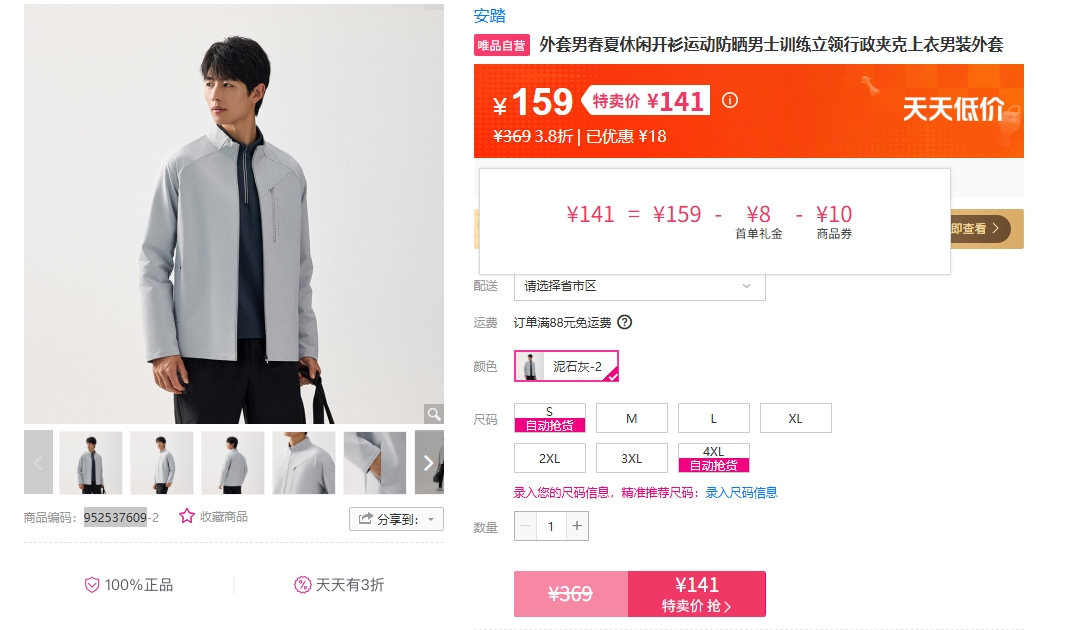Select size 3XL
This screenshot has height=630, width=1065.
click(x=632, y=458)
